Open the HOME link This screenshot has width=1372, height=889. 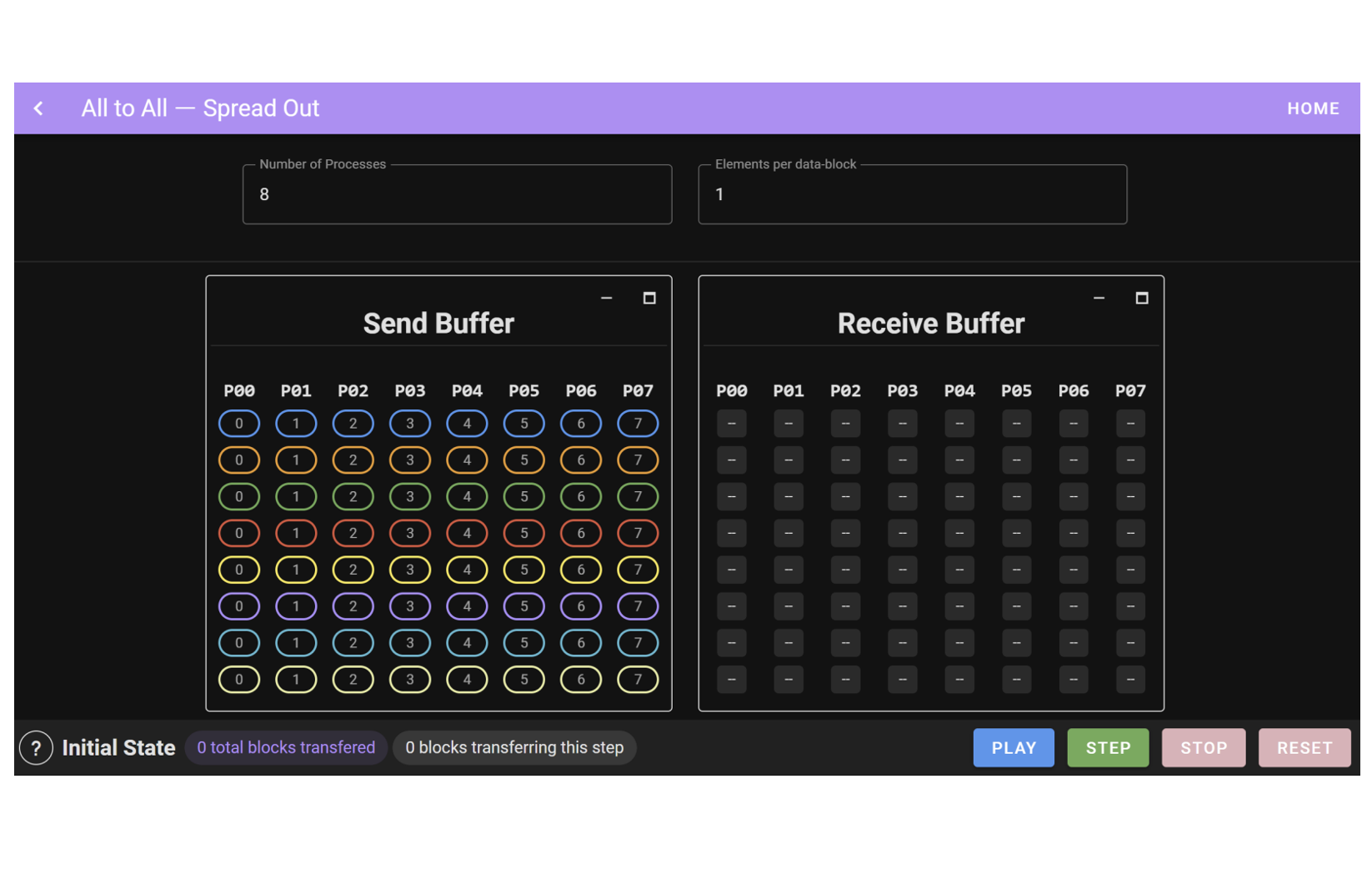[x=1313, y=108]
